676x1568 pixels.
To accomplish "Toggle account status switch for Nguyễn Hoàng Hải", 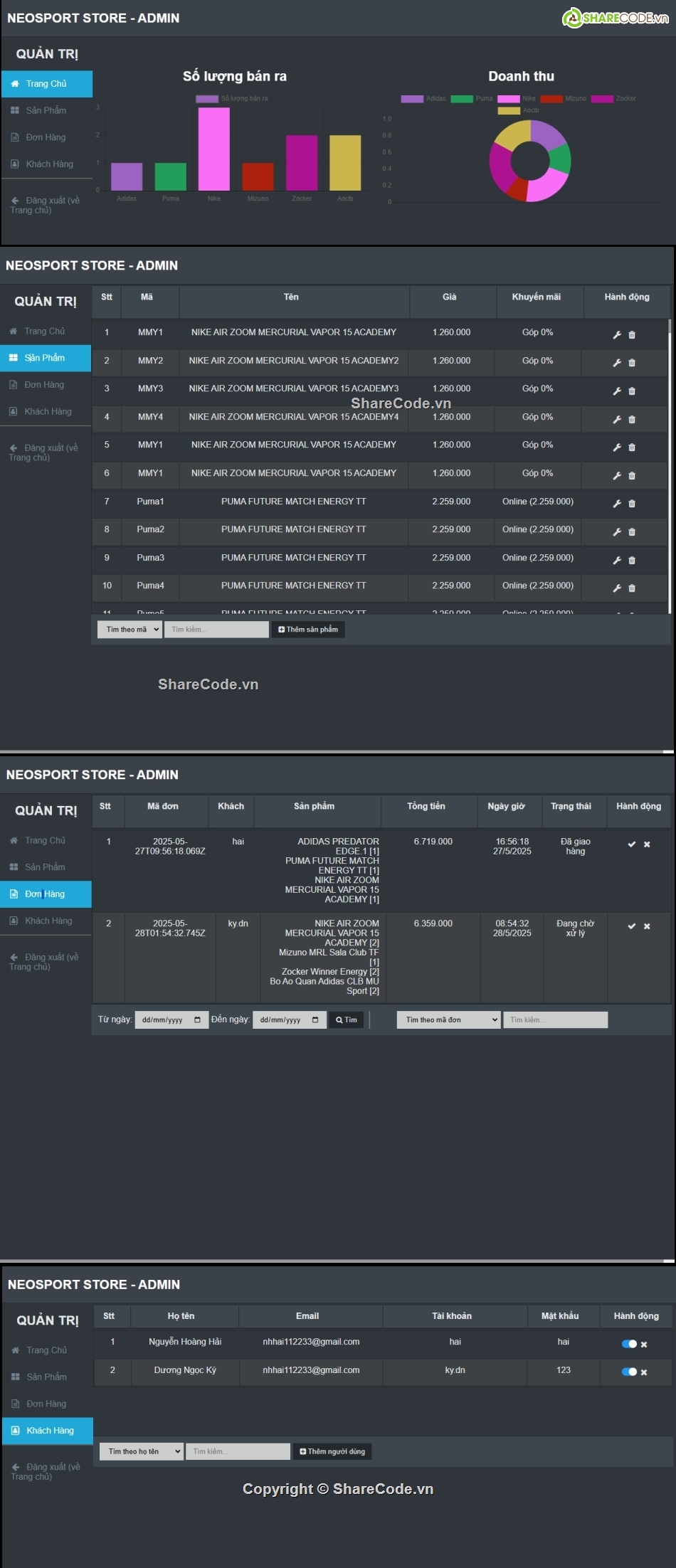I will point(629,1344).
